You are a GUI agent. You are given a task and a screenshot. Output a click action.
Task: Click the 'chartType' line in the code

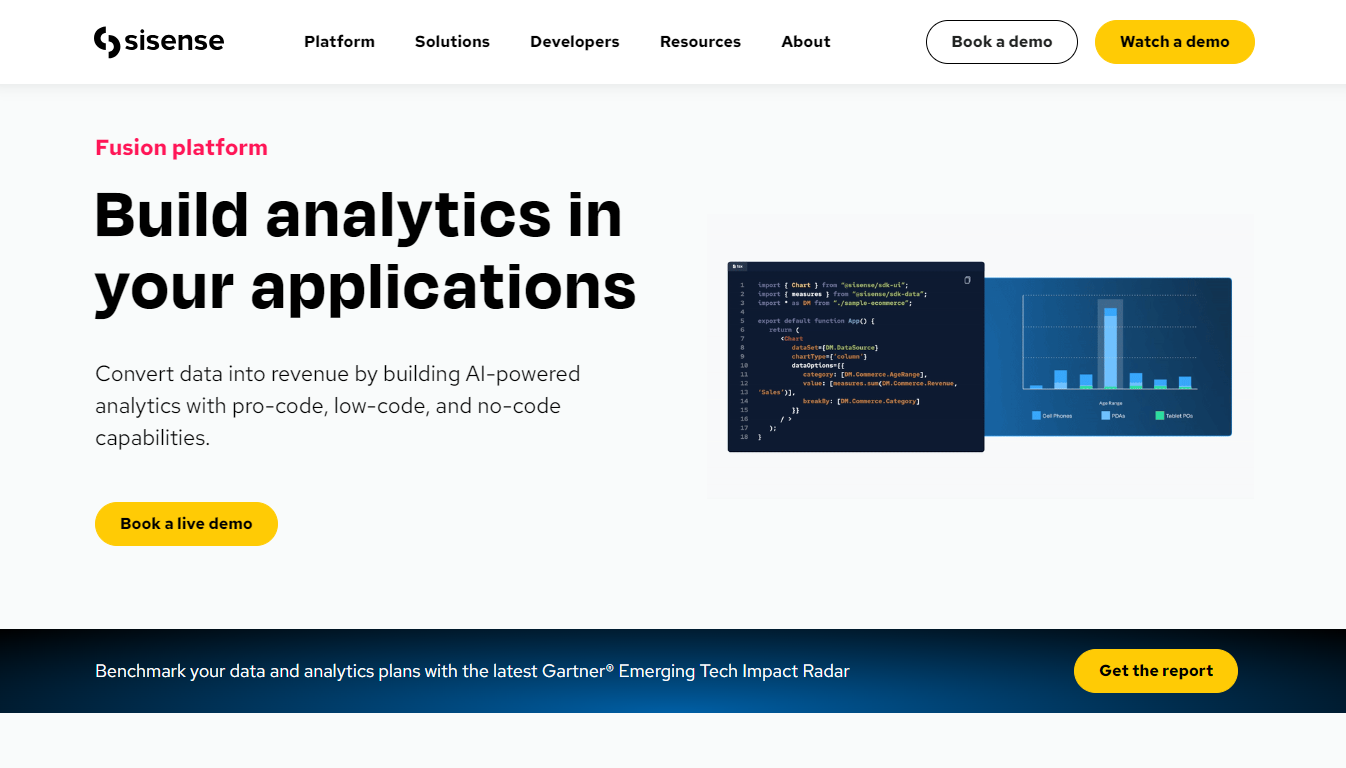(x=829, y=356)
